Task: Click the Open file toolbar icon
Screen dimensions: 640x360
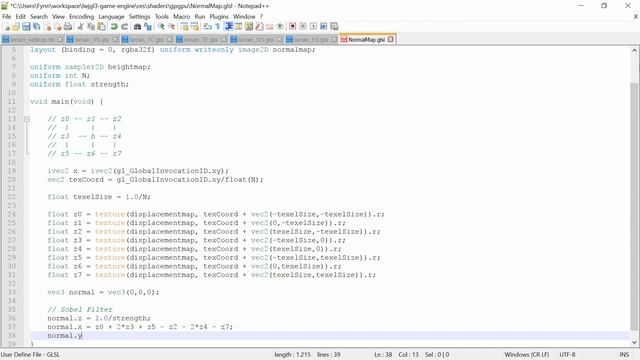Action: click(x=16, y=27)
